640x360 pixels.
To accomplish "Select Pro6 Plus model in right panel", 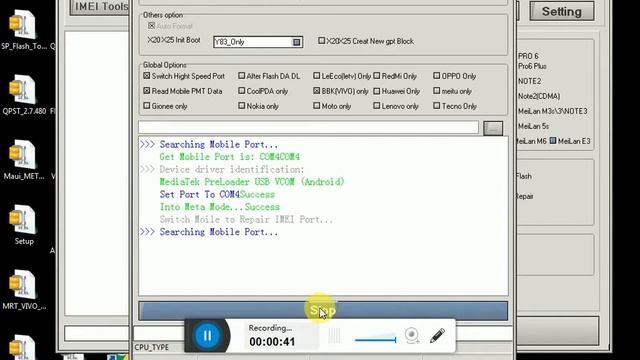I will 532,66.
